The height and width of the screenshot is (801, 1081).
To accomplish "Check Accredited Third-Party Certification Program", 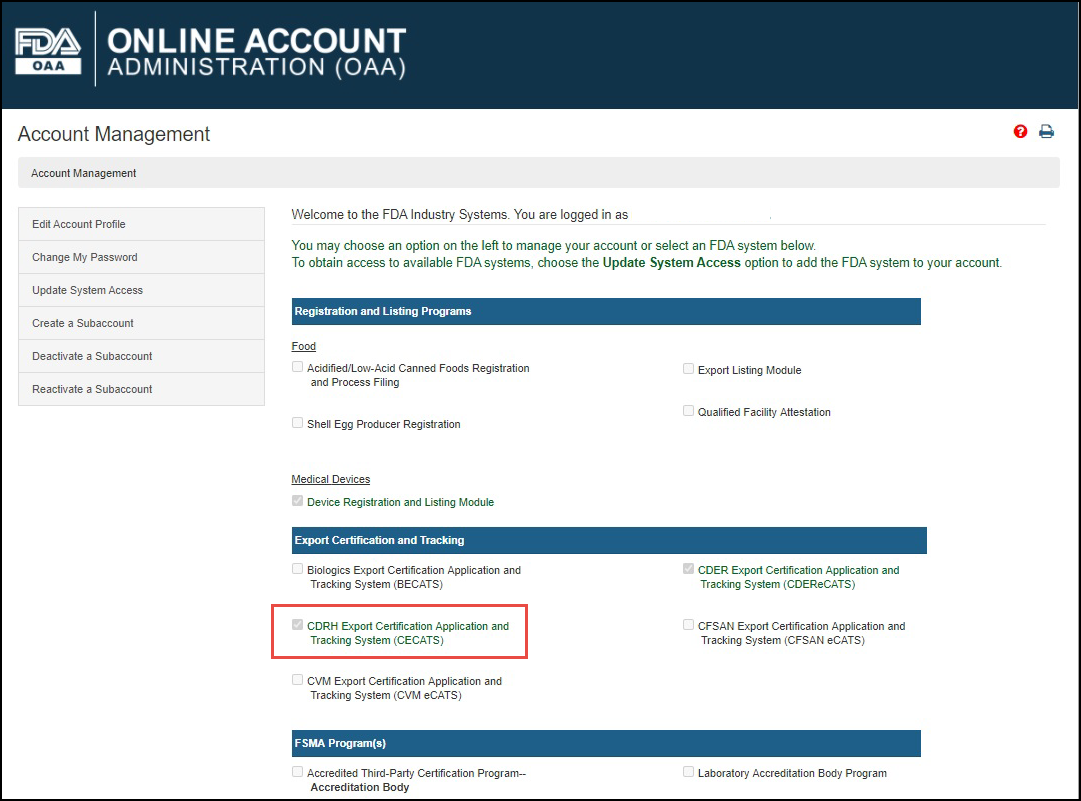I will [297, 771].
